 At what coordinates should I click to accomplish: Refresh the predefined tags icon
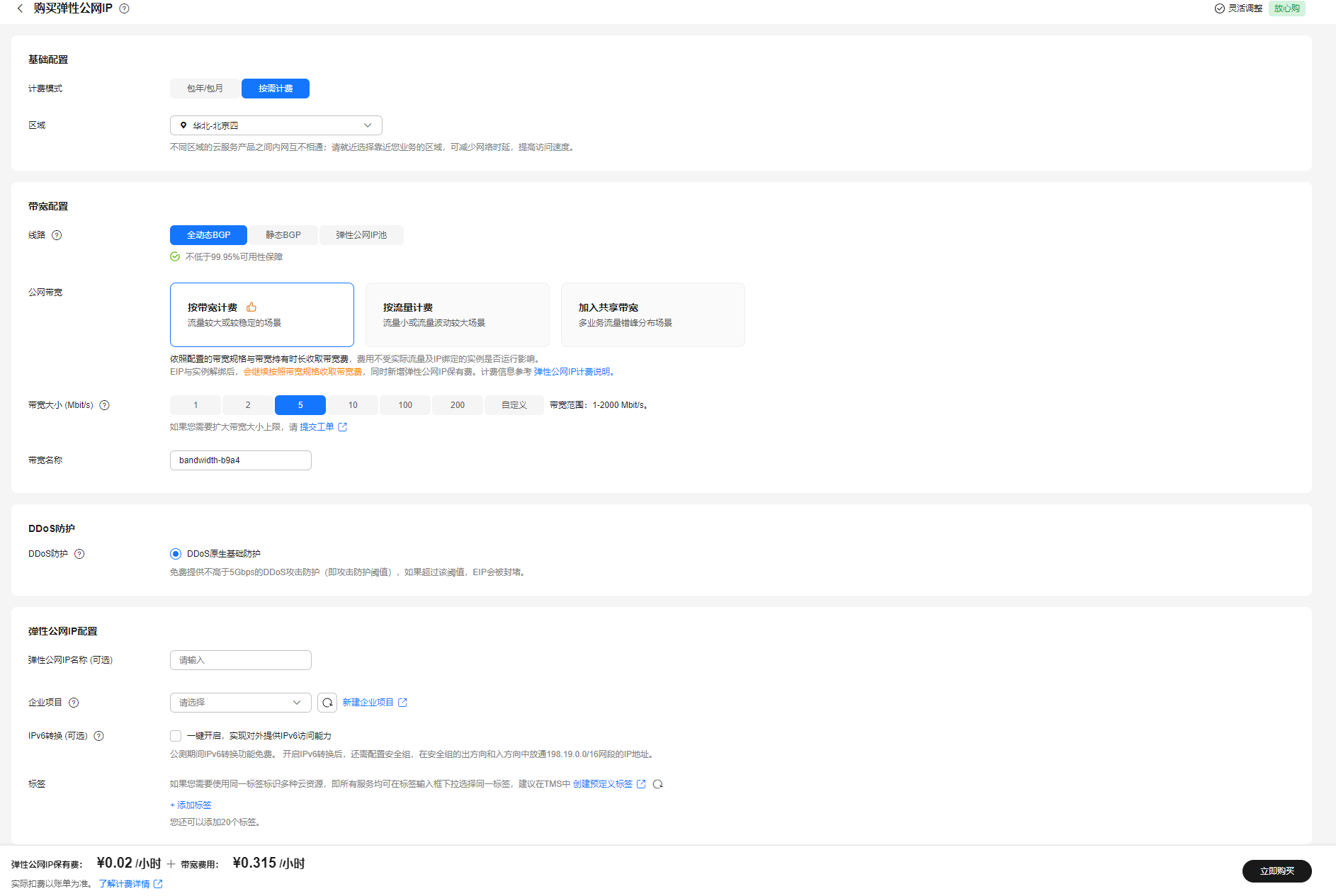(657, 784)
